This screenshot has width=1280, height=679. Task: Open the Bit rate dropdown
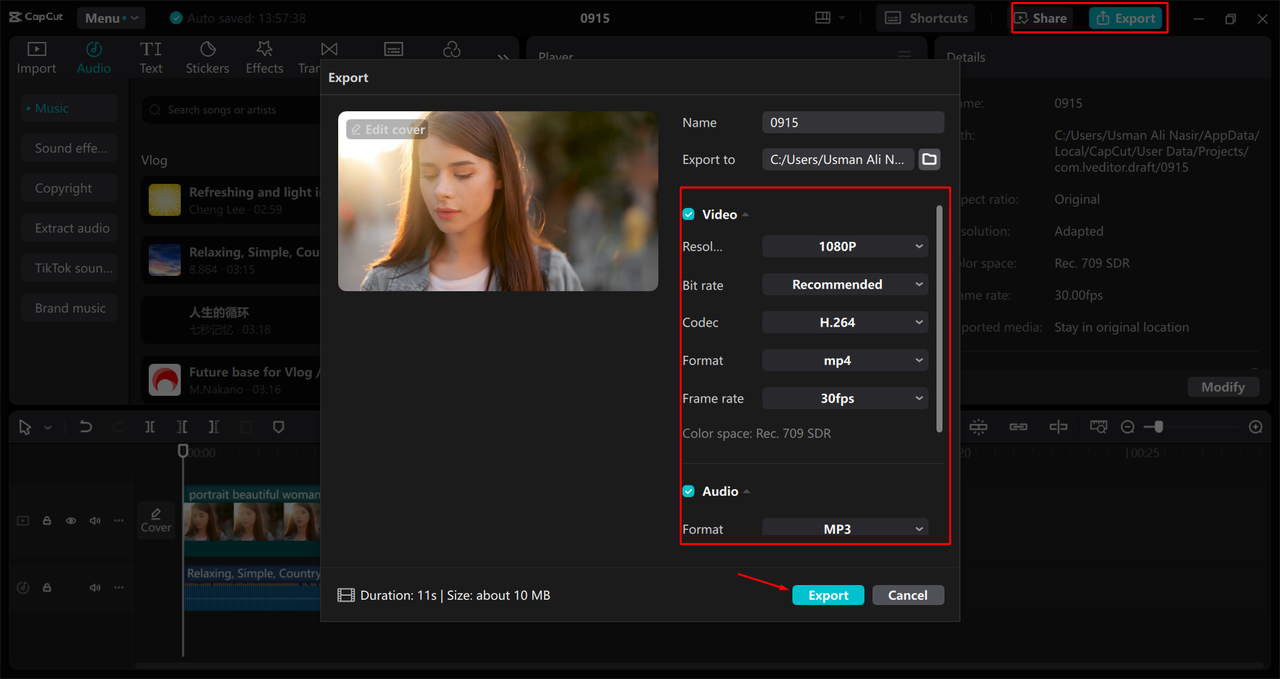845,284
